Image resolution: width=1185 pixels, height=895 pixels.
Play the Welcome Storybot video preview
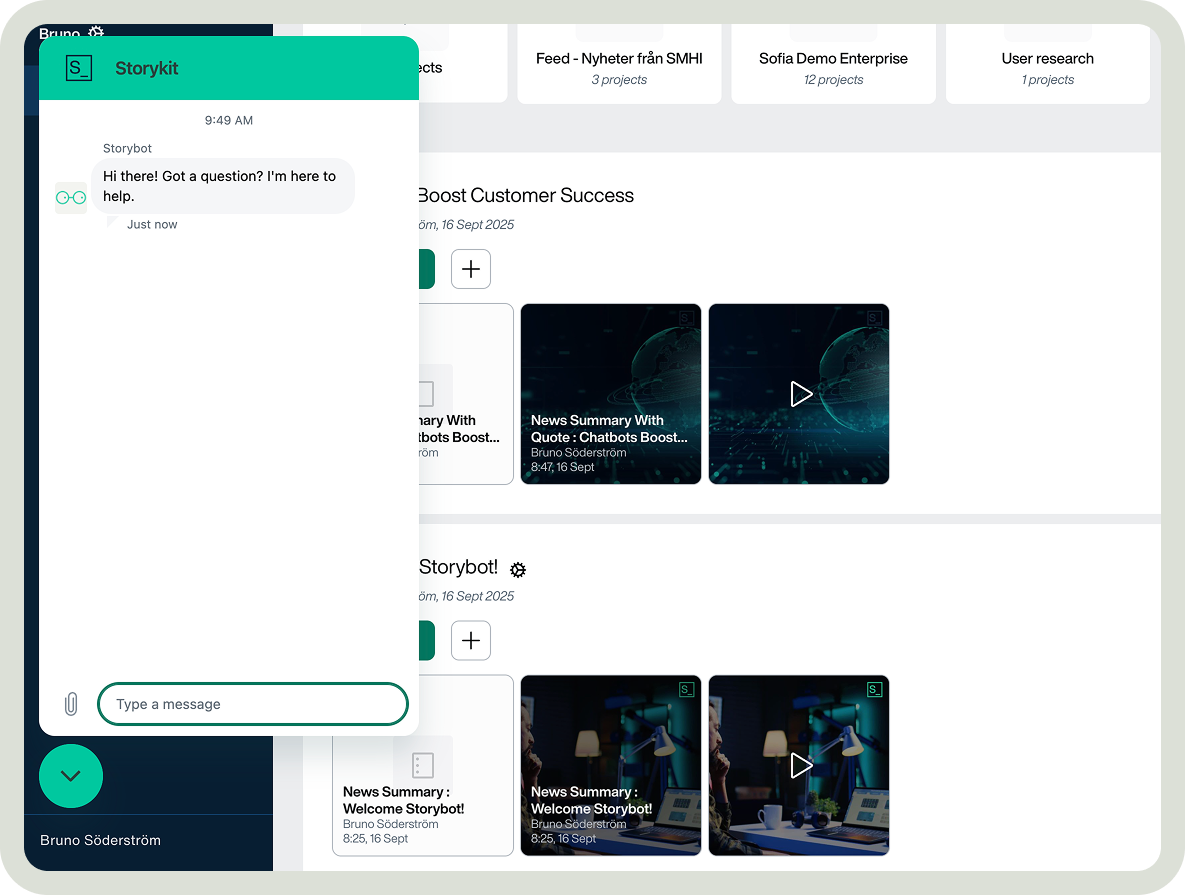coord(800,765)
